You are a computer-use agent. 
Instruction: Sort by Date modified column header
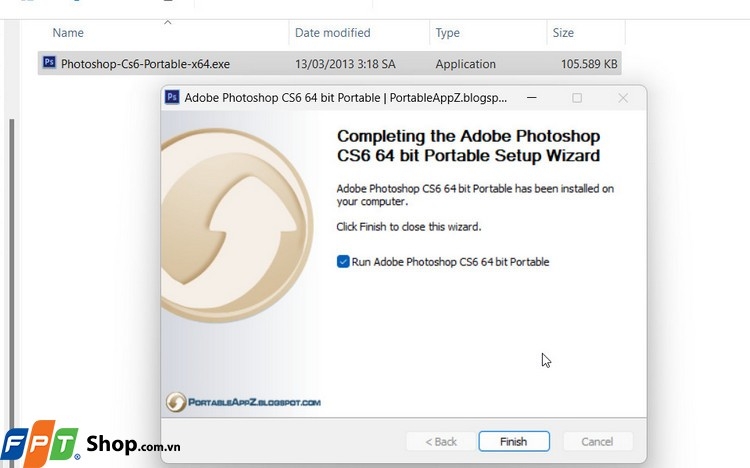click(x=332, y=33)
